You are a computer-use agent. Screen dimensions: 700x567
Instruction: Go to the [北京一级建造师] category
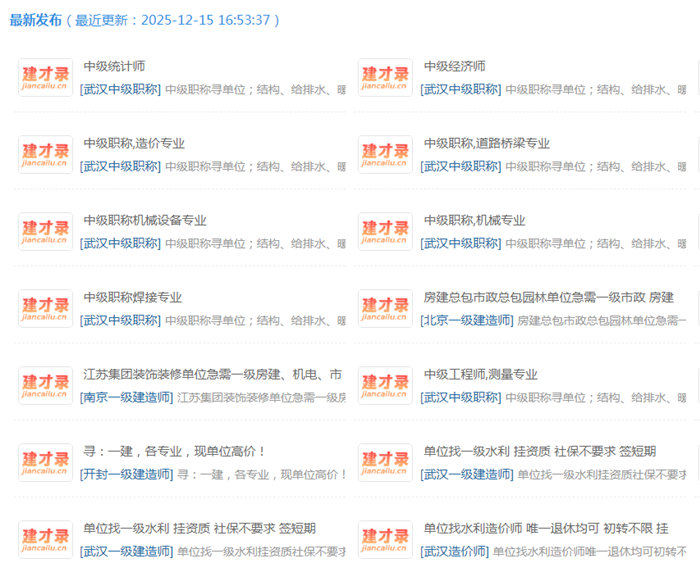tap(466, 321)
